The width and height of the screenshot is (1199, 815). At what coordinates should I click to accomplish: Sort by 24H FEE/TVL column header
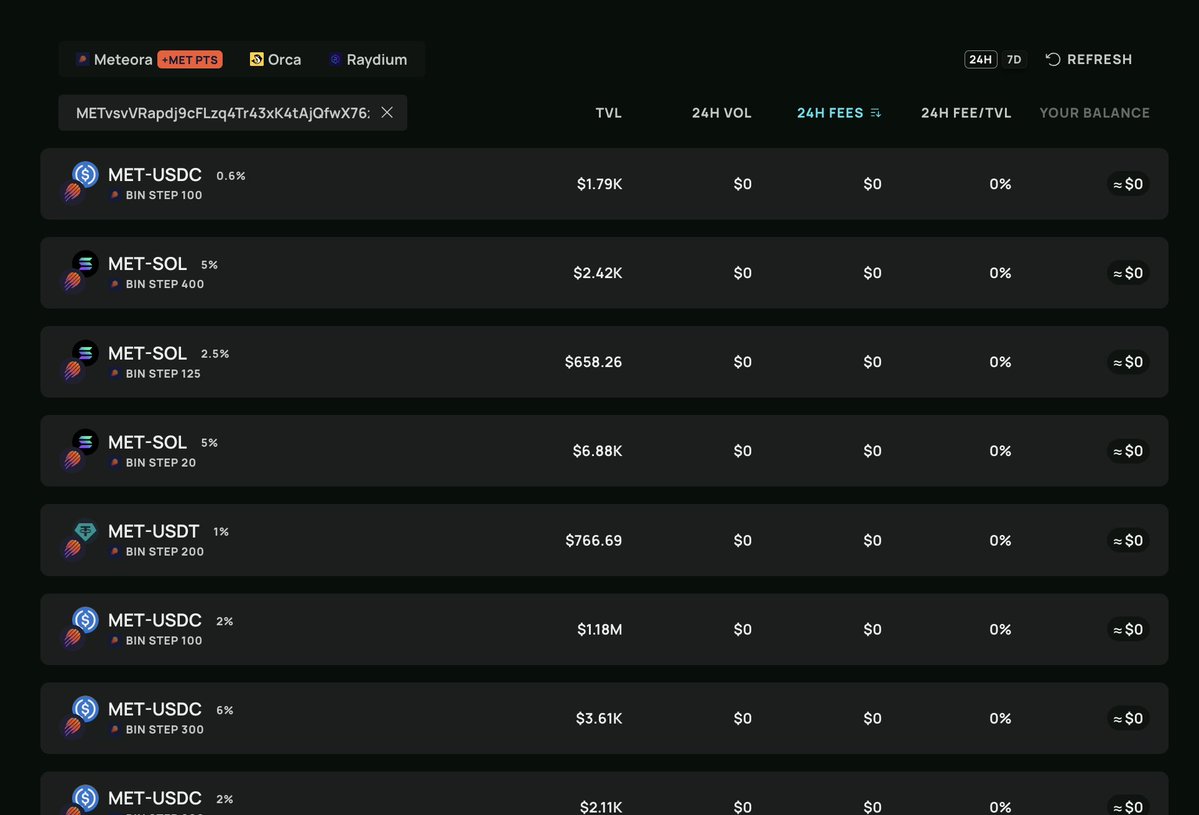pos(966,113)
